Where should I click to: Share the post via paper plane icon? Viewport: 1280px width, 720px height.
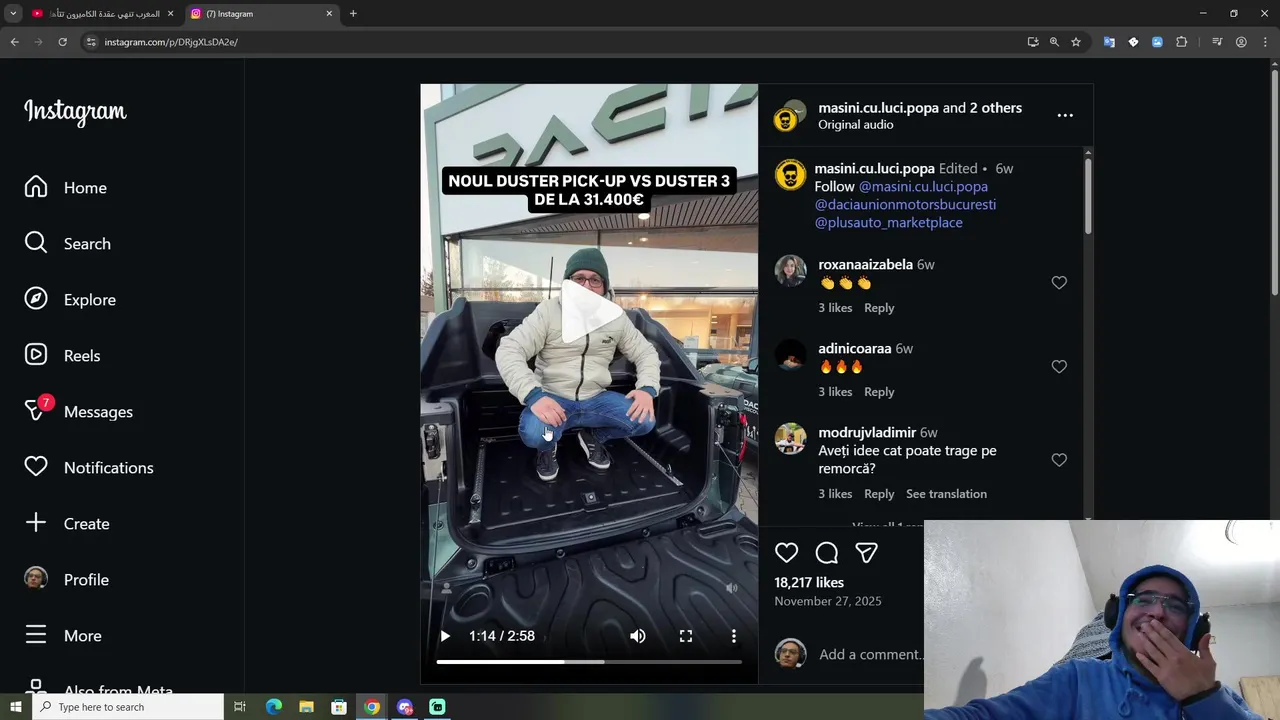pos(866,553)
